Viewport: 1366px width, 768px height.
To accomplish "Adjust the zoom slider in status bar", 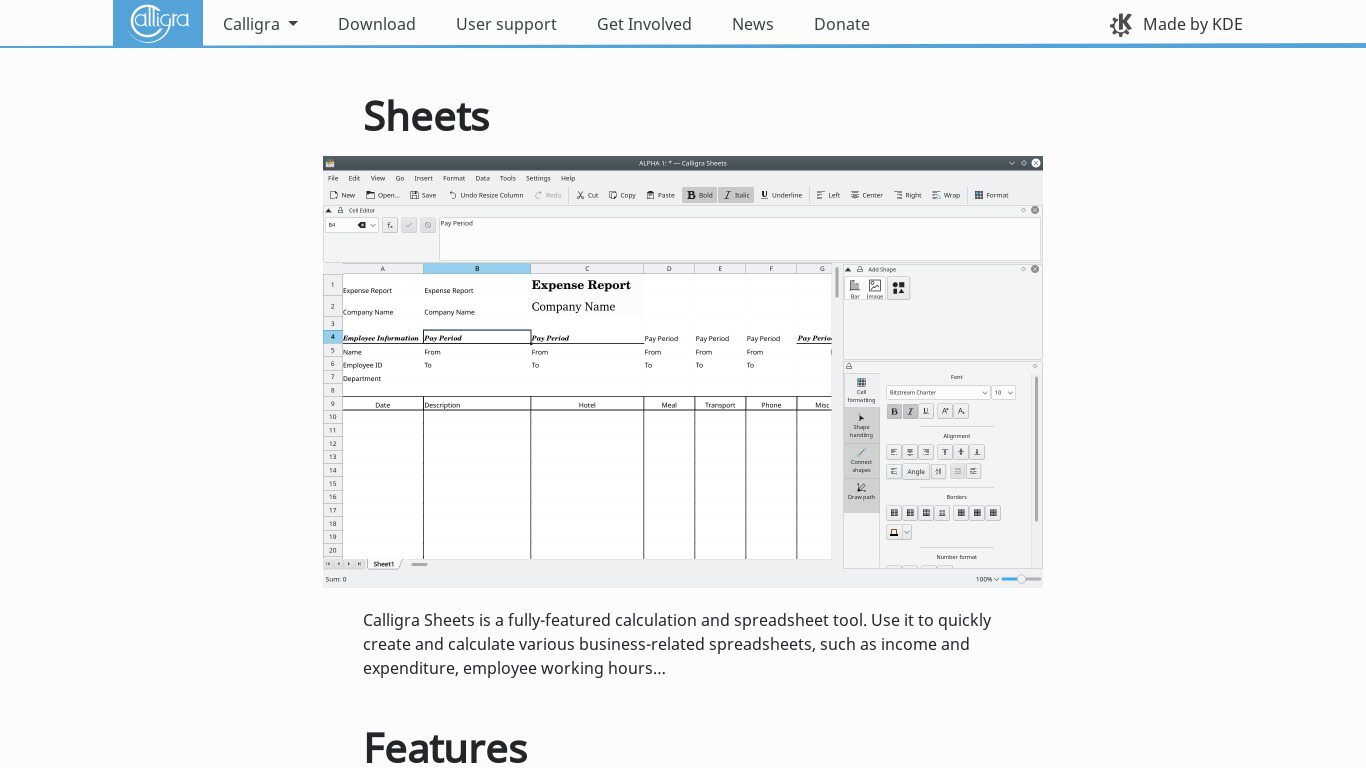I will coord(1021,579).
